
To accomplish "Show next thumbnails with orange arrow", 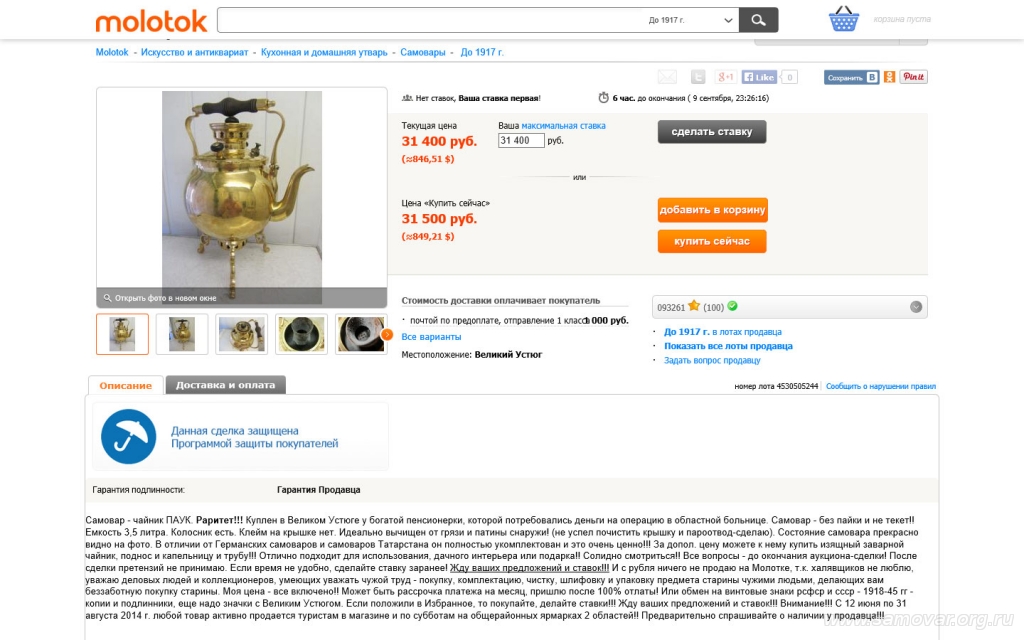I will (387, 334).
